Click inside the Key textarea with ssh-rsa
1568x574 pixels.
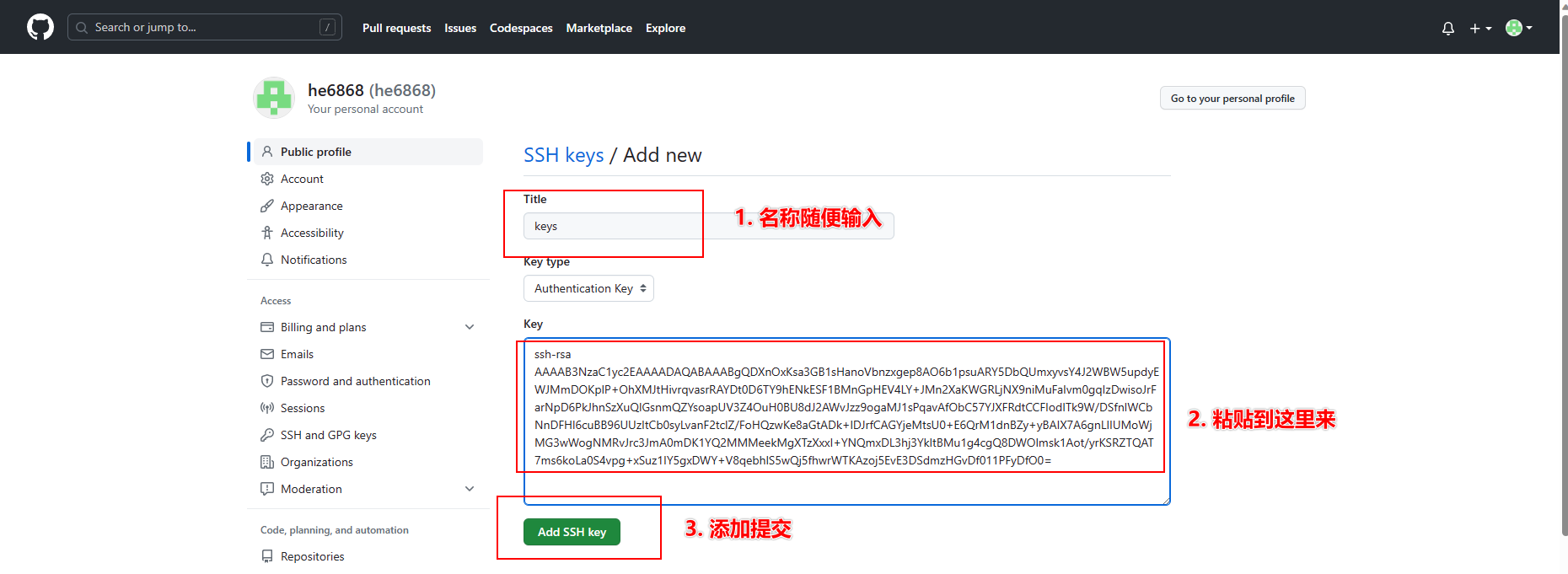coord(846,421)
